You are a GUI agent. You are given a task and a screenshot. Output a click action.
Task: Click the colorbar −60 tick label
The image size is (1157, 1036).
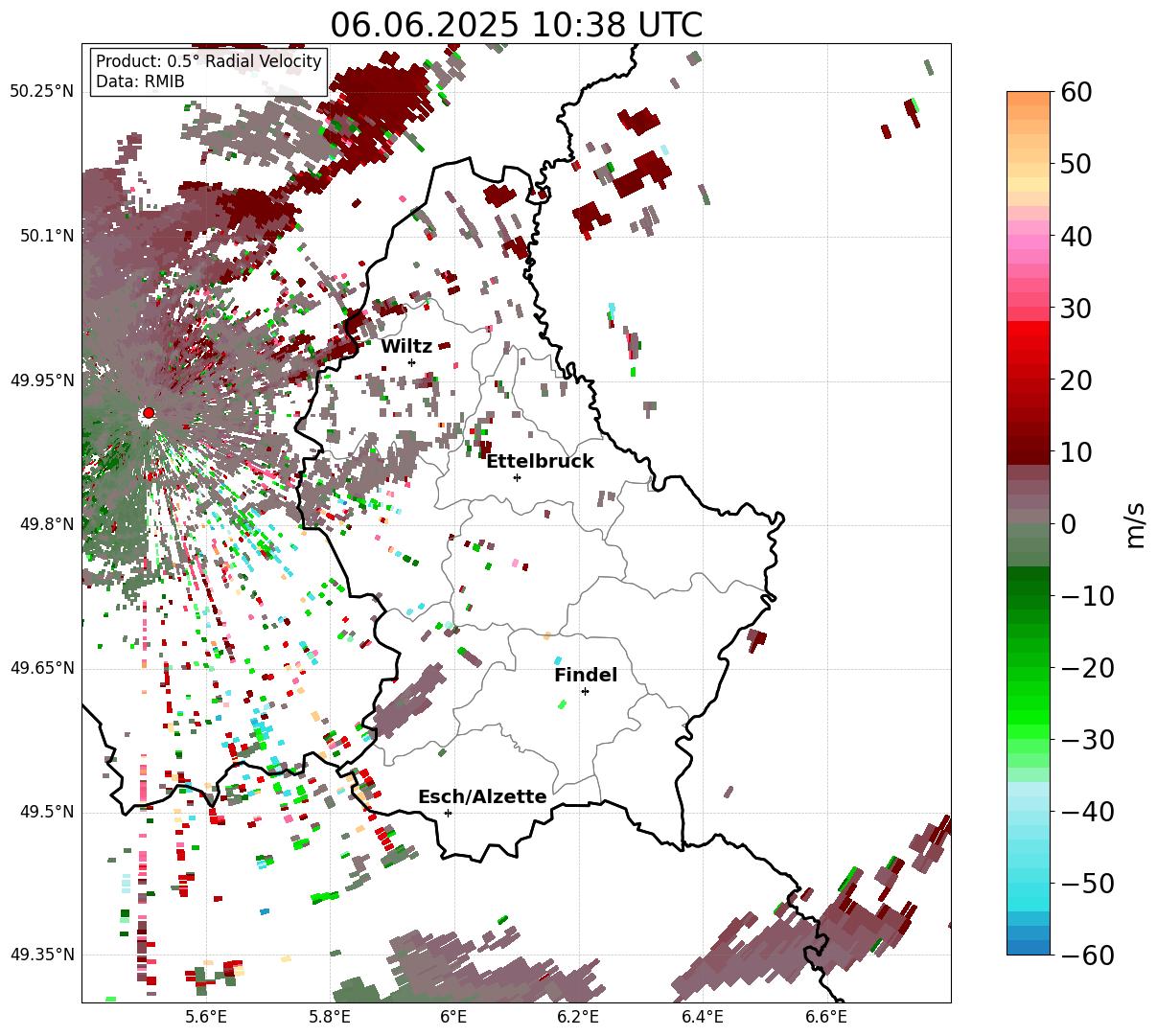[x=1087, y=955]
